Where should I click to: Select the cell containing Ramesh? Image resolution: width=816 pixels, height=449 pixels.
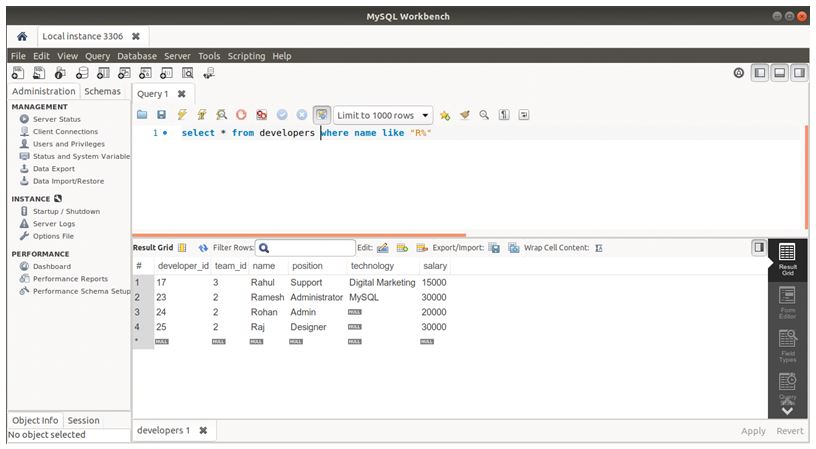point(267,298)
